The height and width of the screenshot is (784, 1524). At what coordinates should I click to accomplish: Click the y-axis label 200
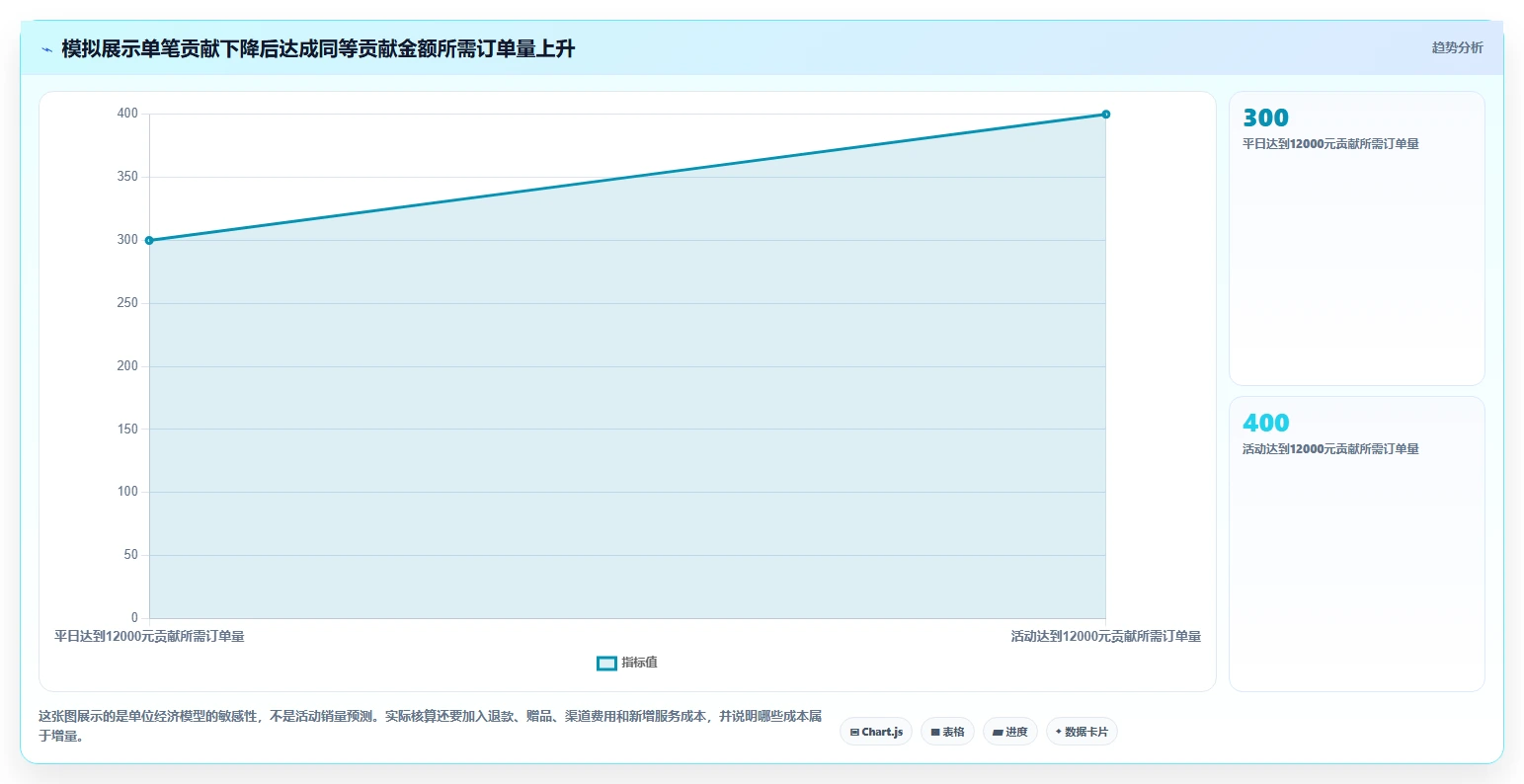pos(126,366)
